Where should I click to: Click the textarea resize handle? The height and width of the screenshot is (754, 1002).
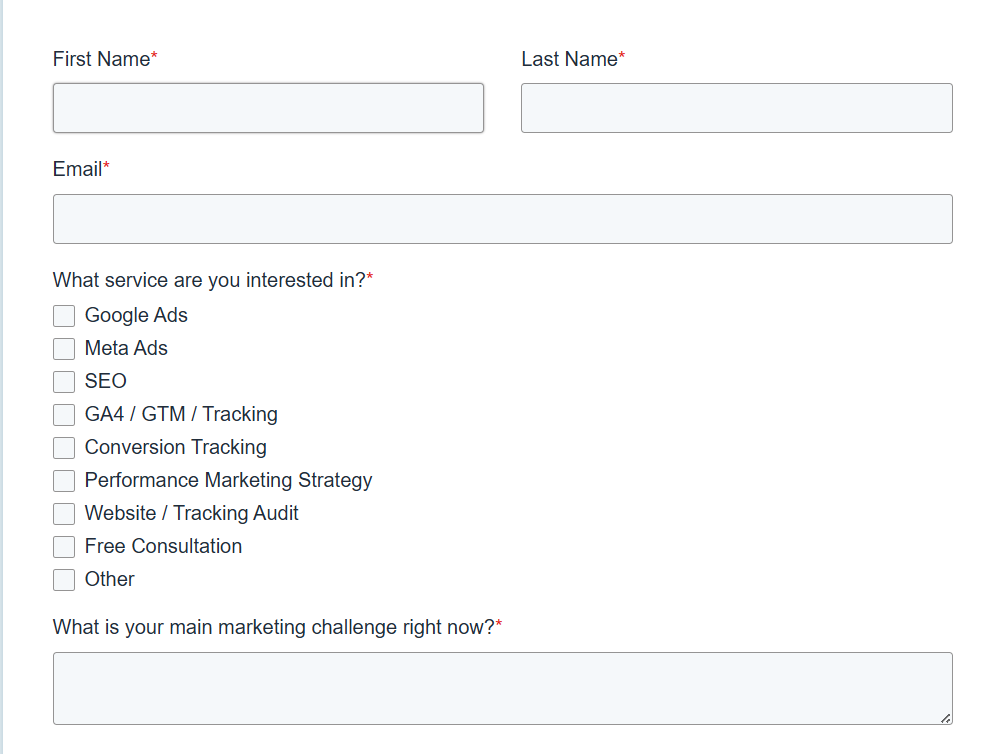(946, 718)
